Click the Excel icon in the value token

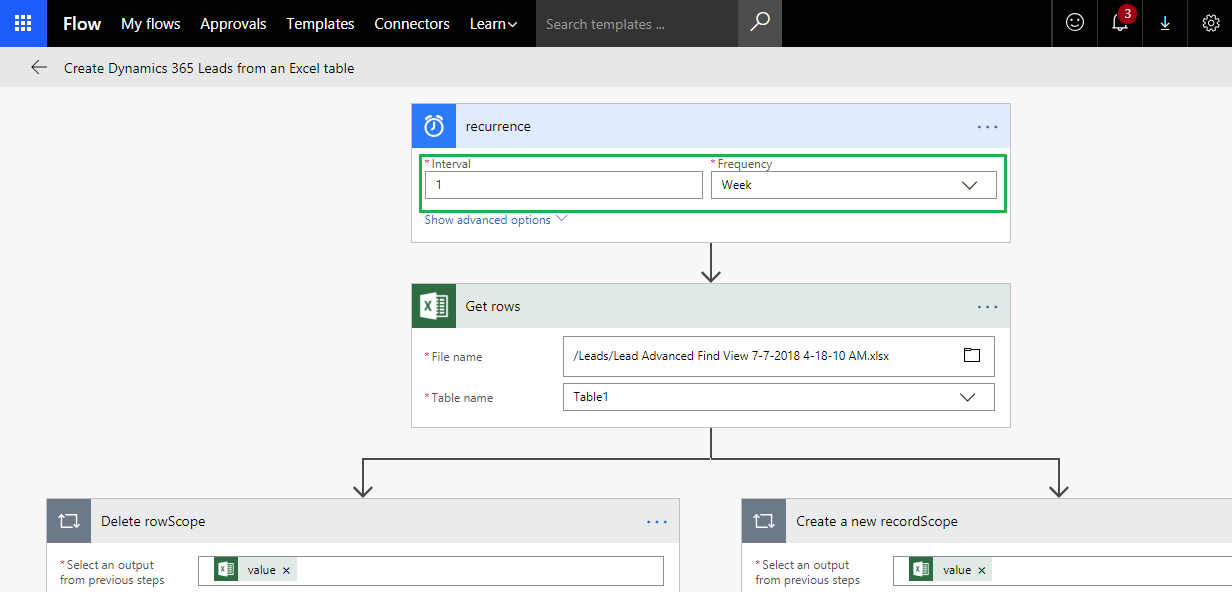226,569
